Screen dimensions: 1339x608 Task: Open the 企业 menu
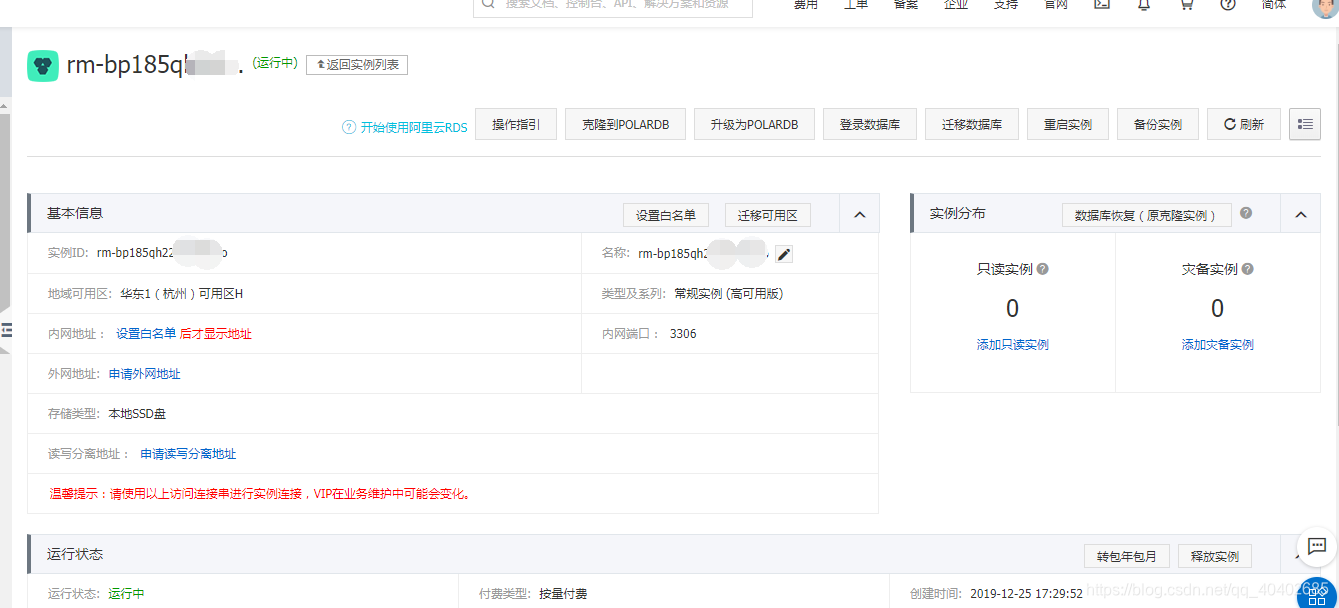pos(956,4)
